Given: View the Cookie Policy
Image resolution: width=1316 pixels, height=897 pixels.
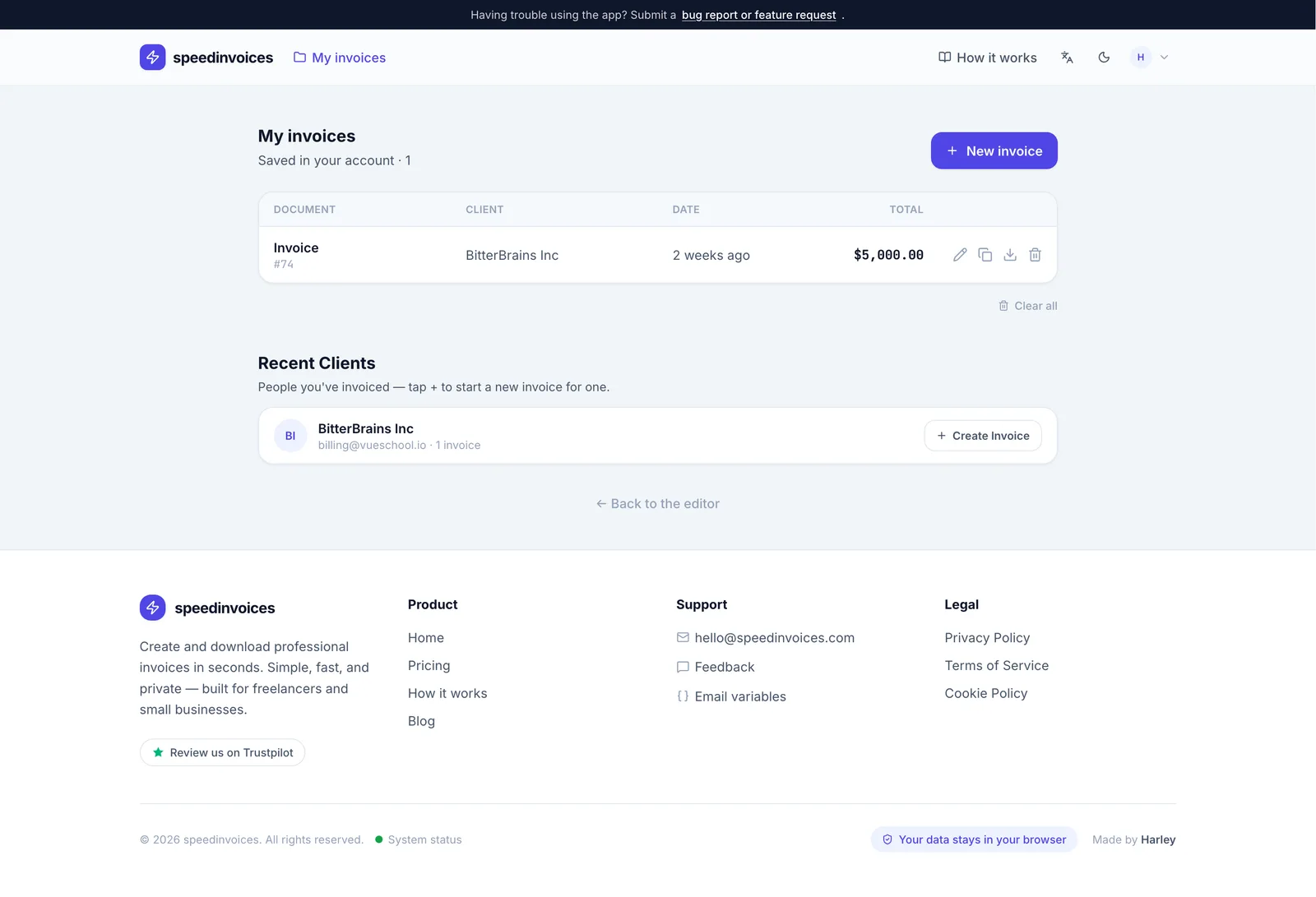Looking at the screenshot, I should pyautogui.click(x=986, y=694).
